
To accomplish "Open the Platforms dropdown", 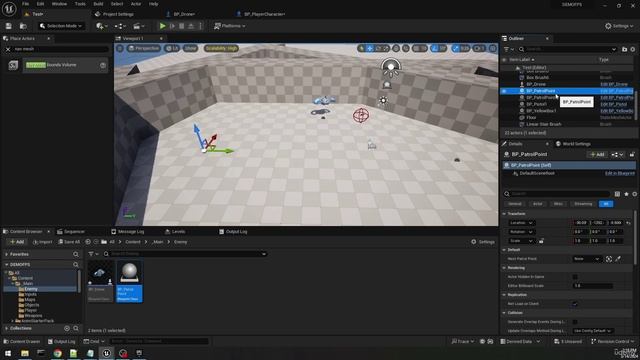I will point(230,26).
